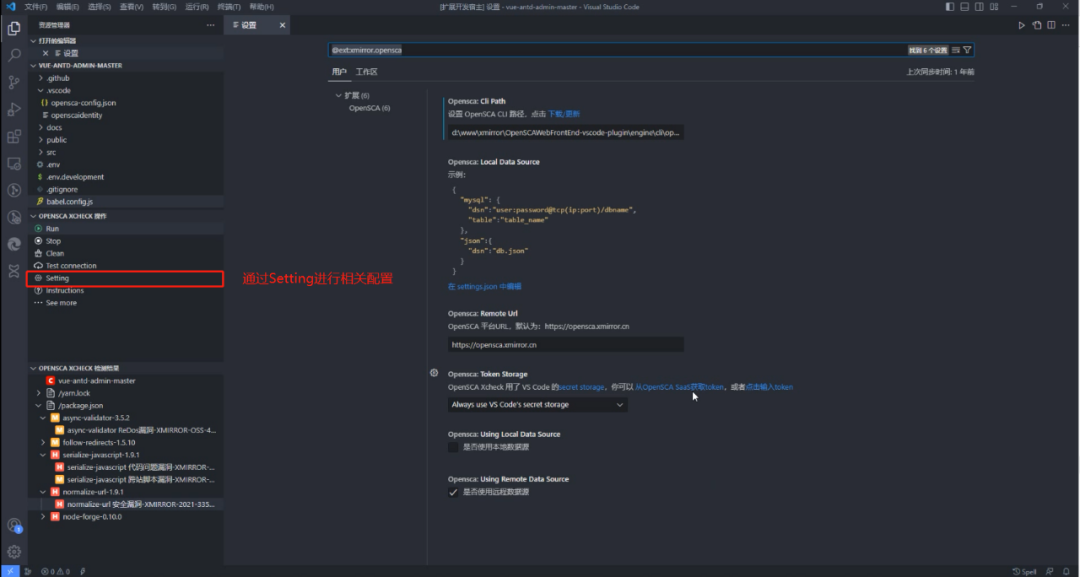Viewport: 1080px width, 577px height.
Task: Close 设置 in the open editors list
Action: coord(45,53)
